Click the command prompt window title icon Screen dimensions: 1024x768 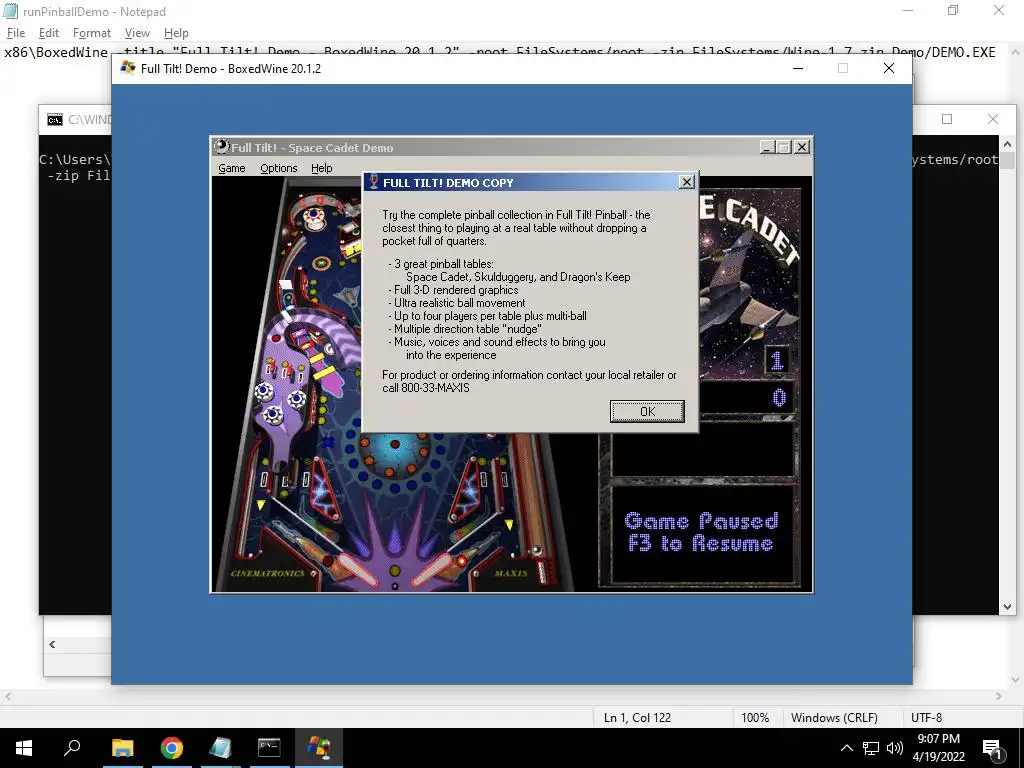tap(55, 120)
